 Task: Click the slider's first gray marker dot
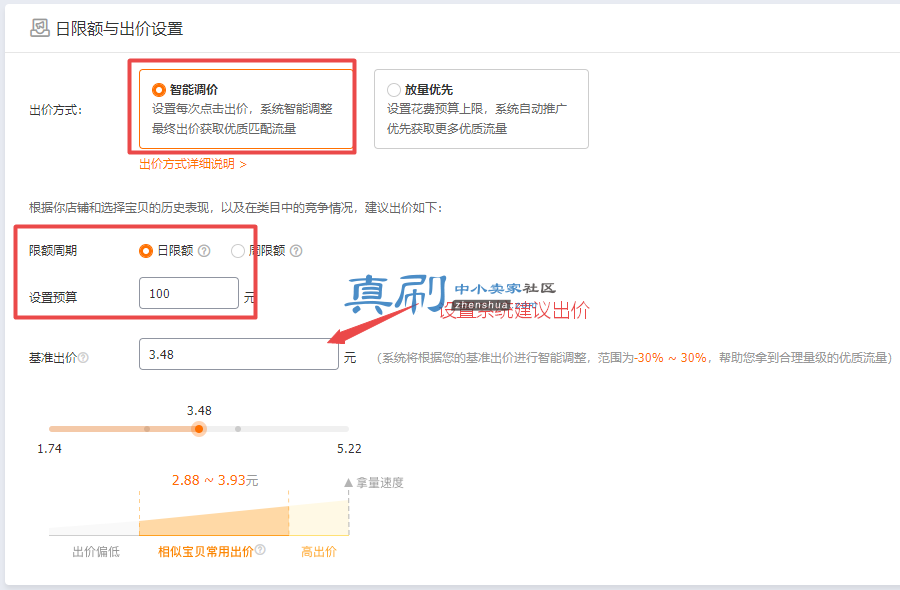147,429
